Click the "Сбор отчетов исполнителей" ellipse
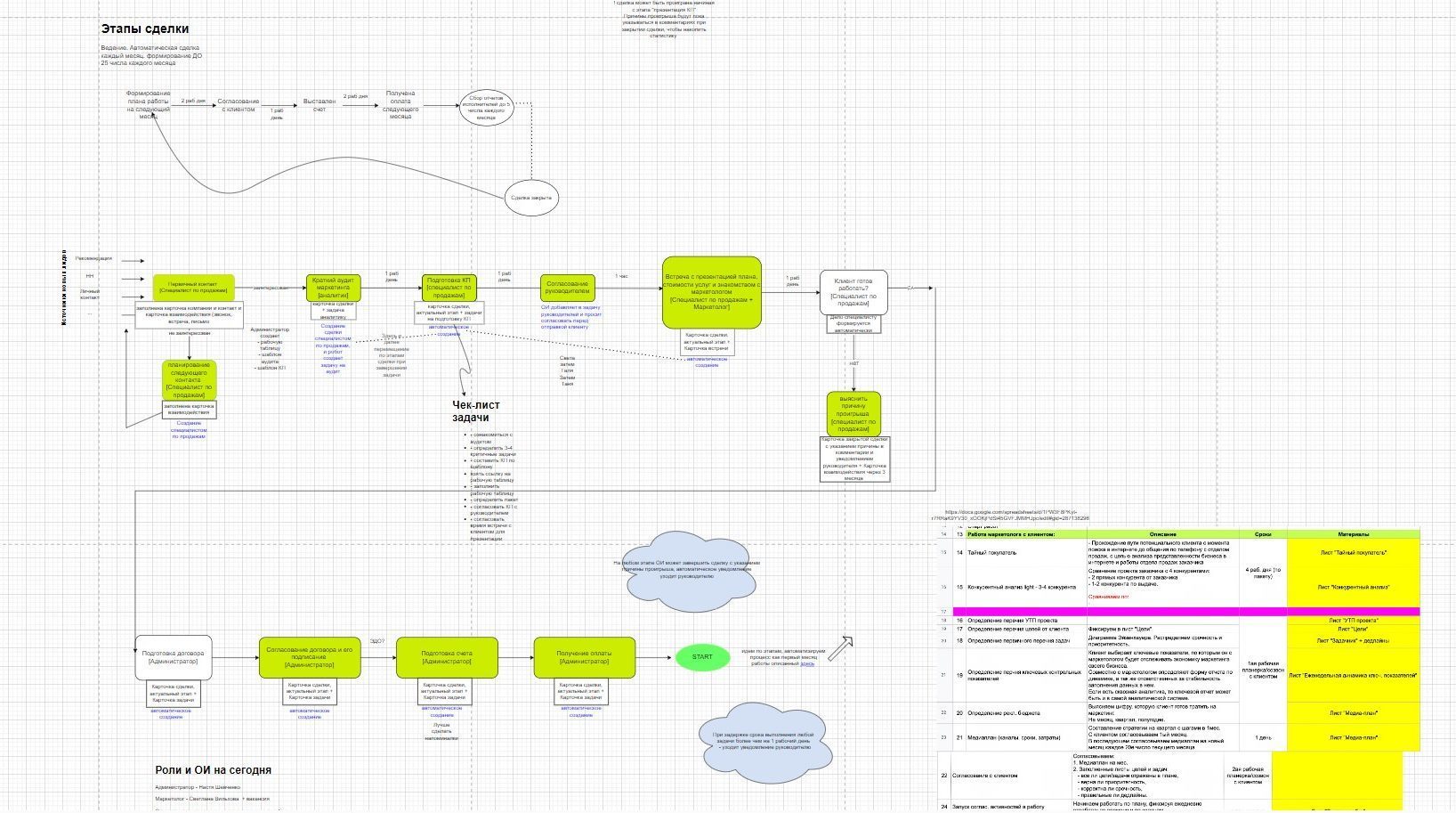1456x813 pixels. point(487,108)
